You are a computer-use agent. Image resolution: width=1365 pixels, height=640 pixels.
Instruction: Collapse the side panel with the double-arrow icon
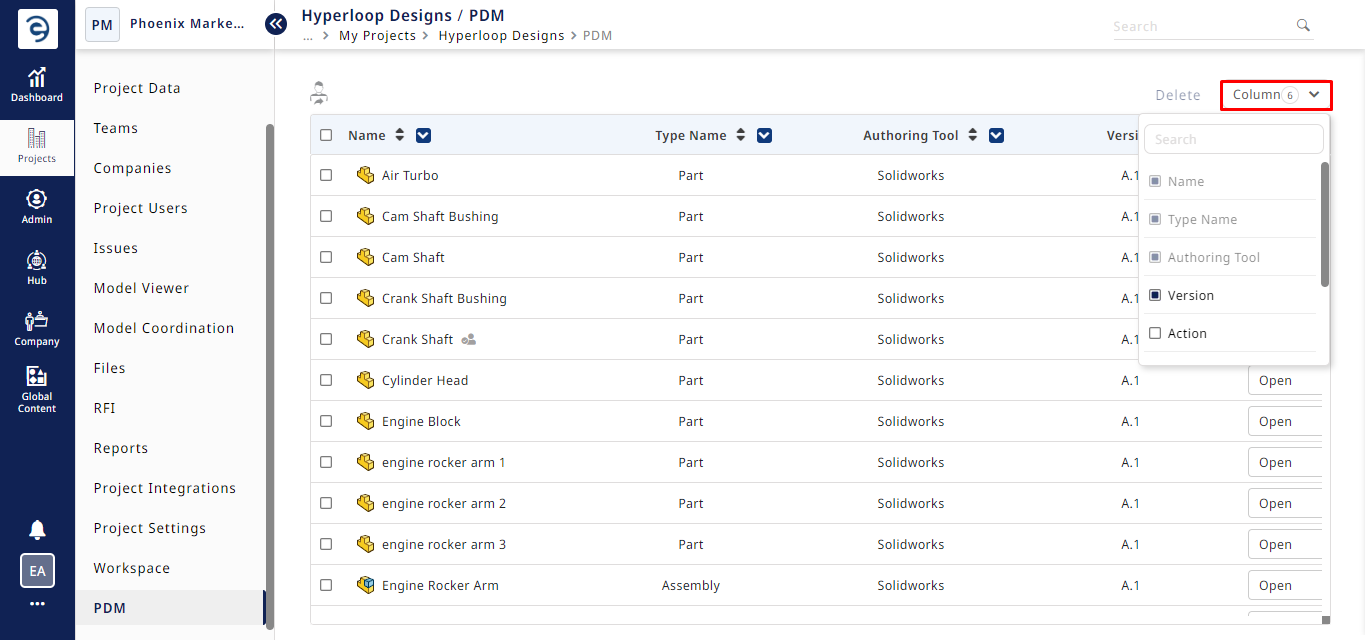pos(276,23)
